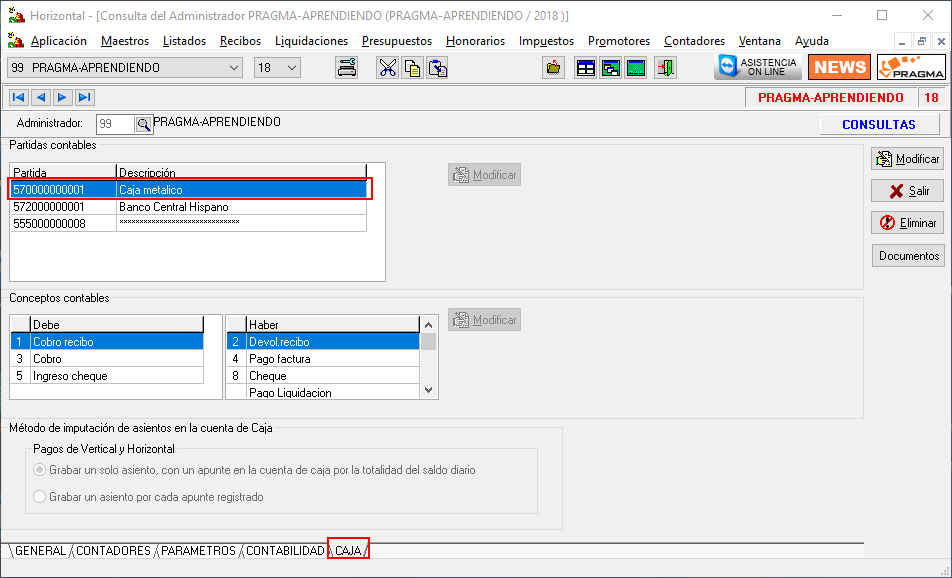Viewport: 952px width, 578px height.
Task: Click Modificar beside Conceptos contables lists
Action: (484, 320)
